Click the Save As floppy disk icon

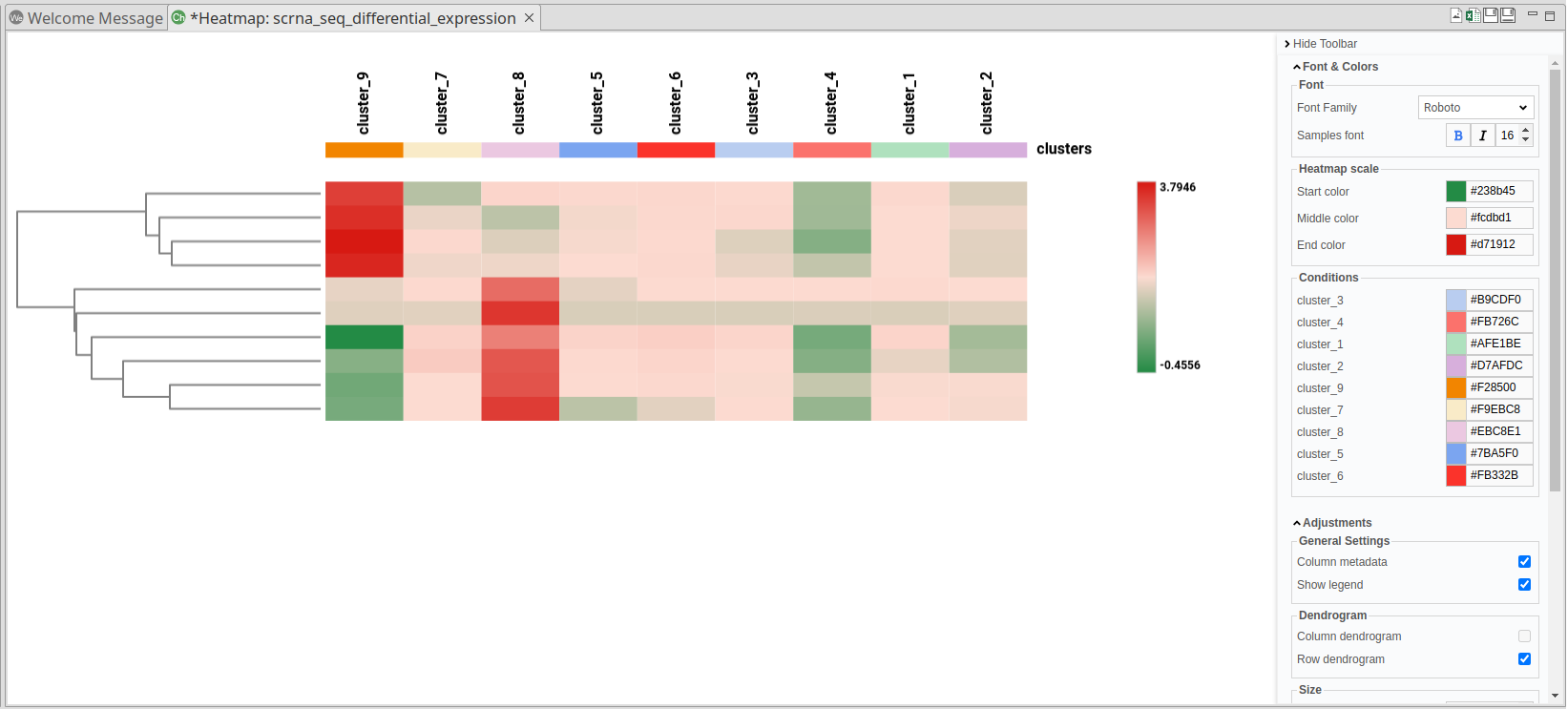point(1508,15)
